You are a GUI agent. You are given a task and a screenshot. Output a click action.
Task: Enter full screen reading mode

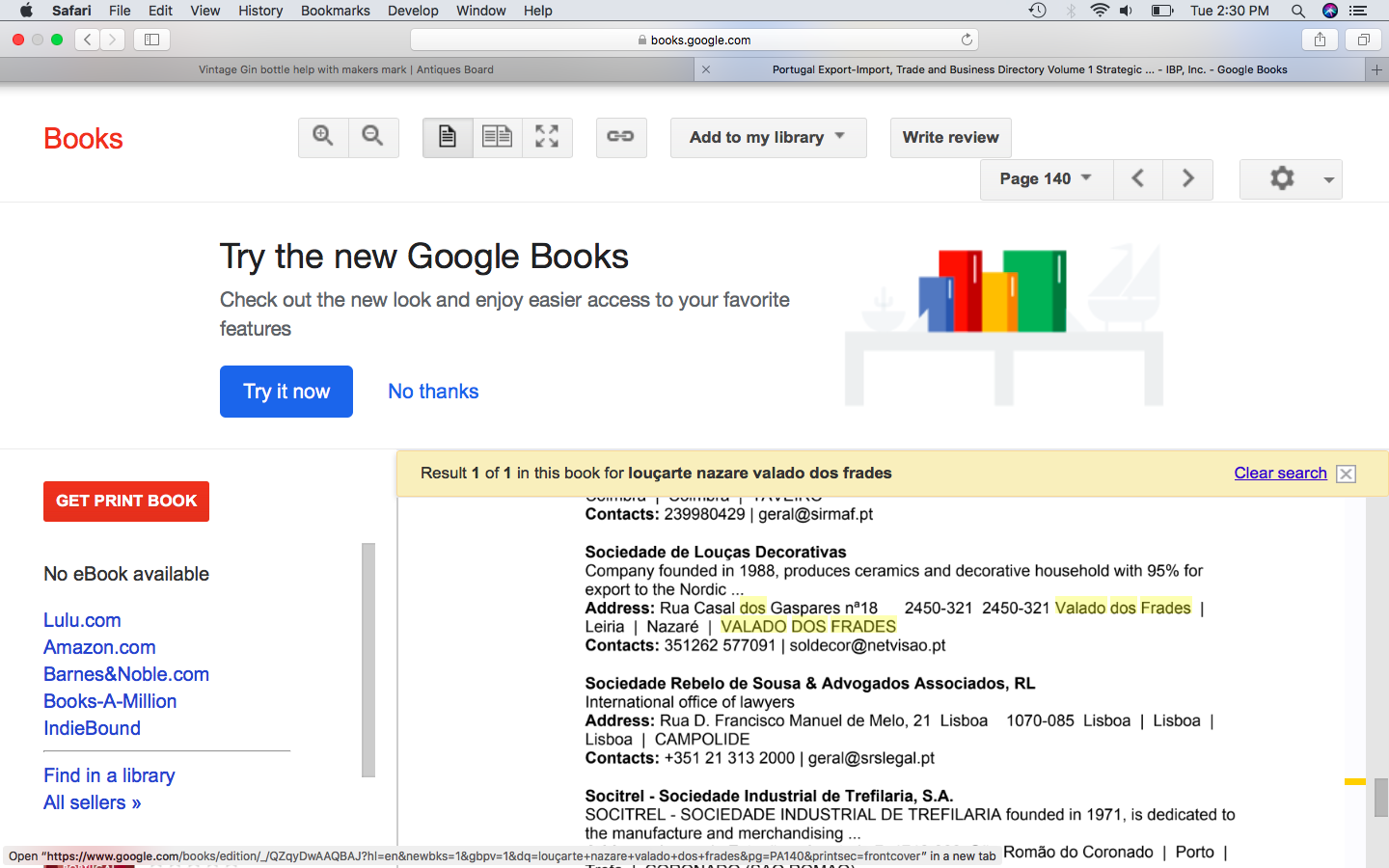(x=547, y=137)
